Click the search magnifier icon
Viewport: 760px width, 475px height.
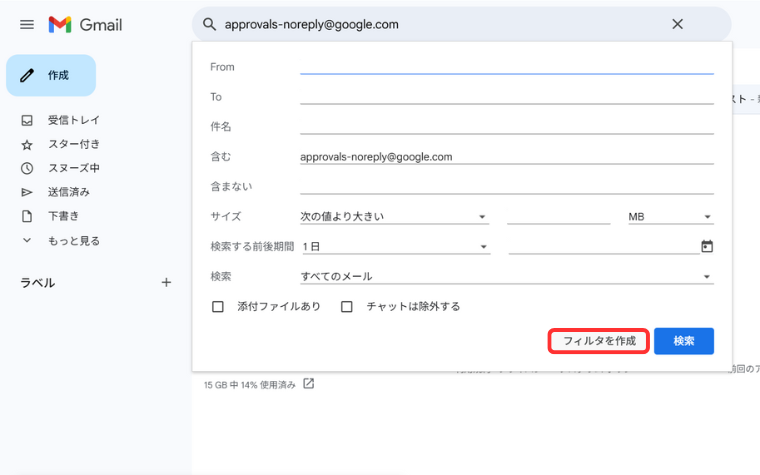pyautogui.click(x=209, y=24)
